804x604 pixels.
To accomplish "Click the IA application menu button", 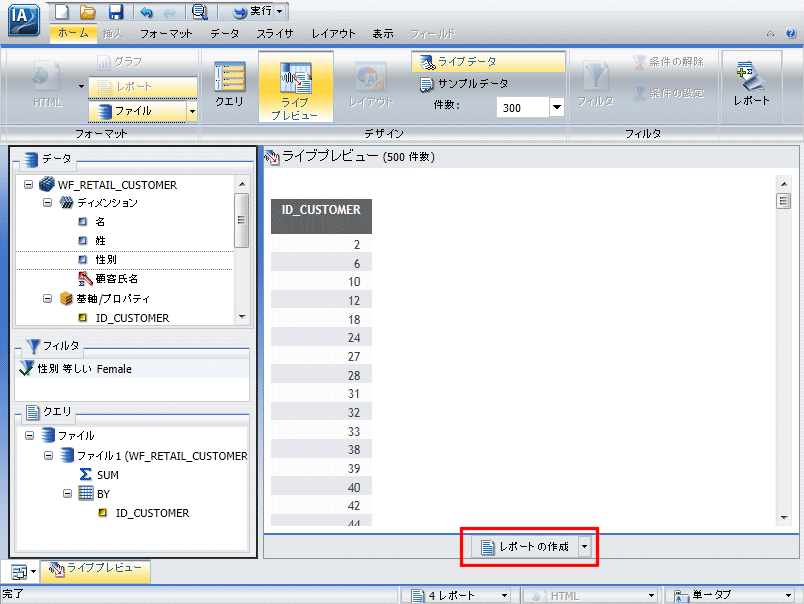I will point(24,19).
